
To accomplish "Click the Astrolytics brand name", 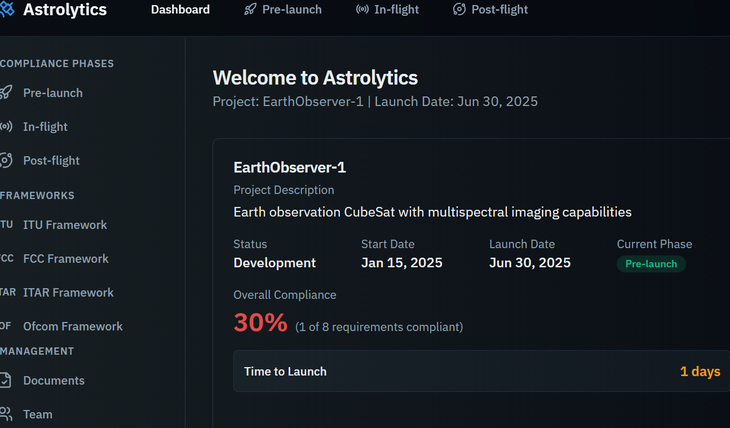I will coord(66,10).
